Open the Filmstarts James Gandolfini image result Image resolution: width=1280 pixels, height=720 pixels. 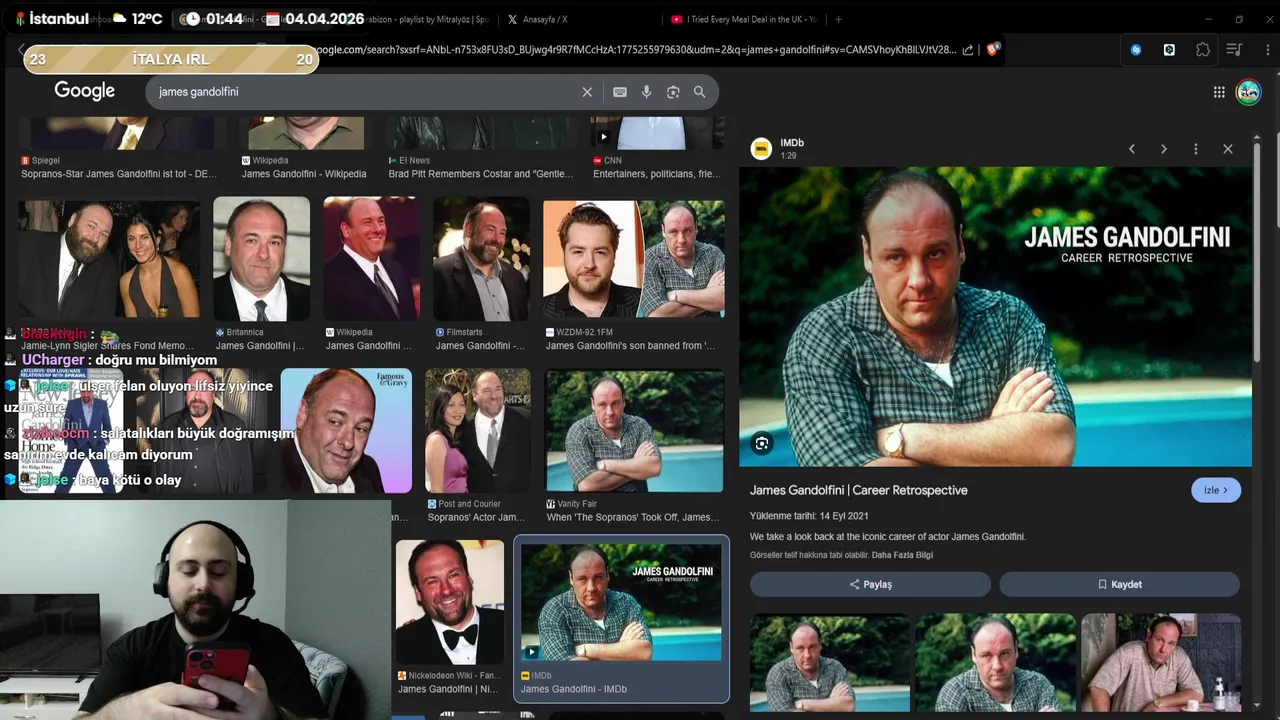(481, 259)
